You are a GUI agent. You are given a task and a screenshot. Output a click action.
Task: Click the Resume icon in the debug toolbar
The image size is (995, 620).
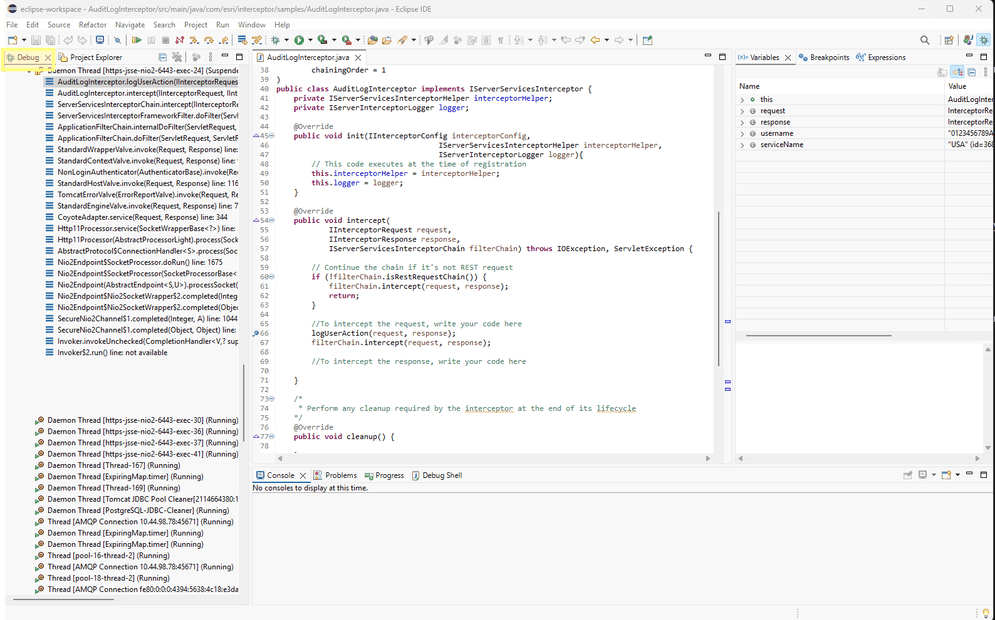pos(136,40)
